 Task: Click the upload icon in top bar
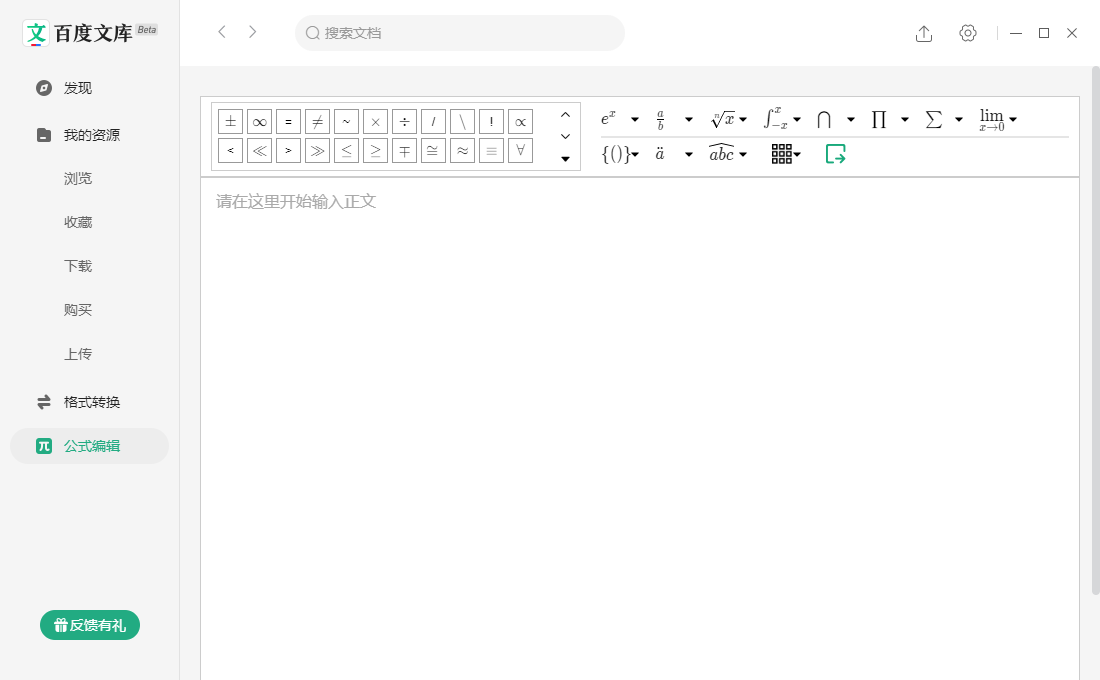click(924, 33)
